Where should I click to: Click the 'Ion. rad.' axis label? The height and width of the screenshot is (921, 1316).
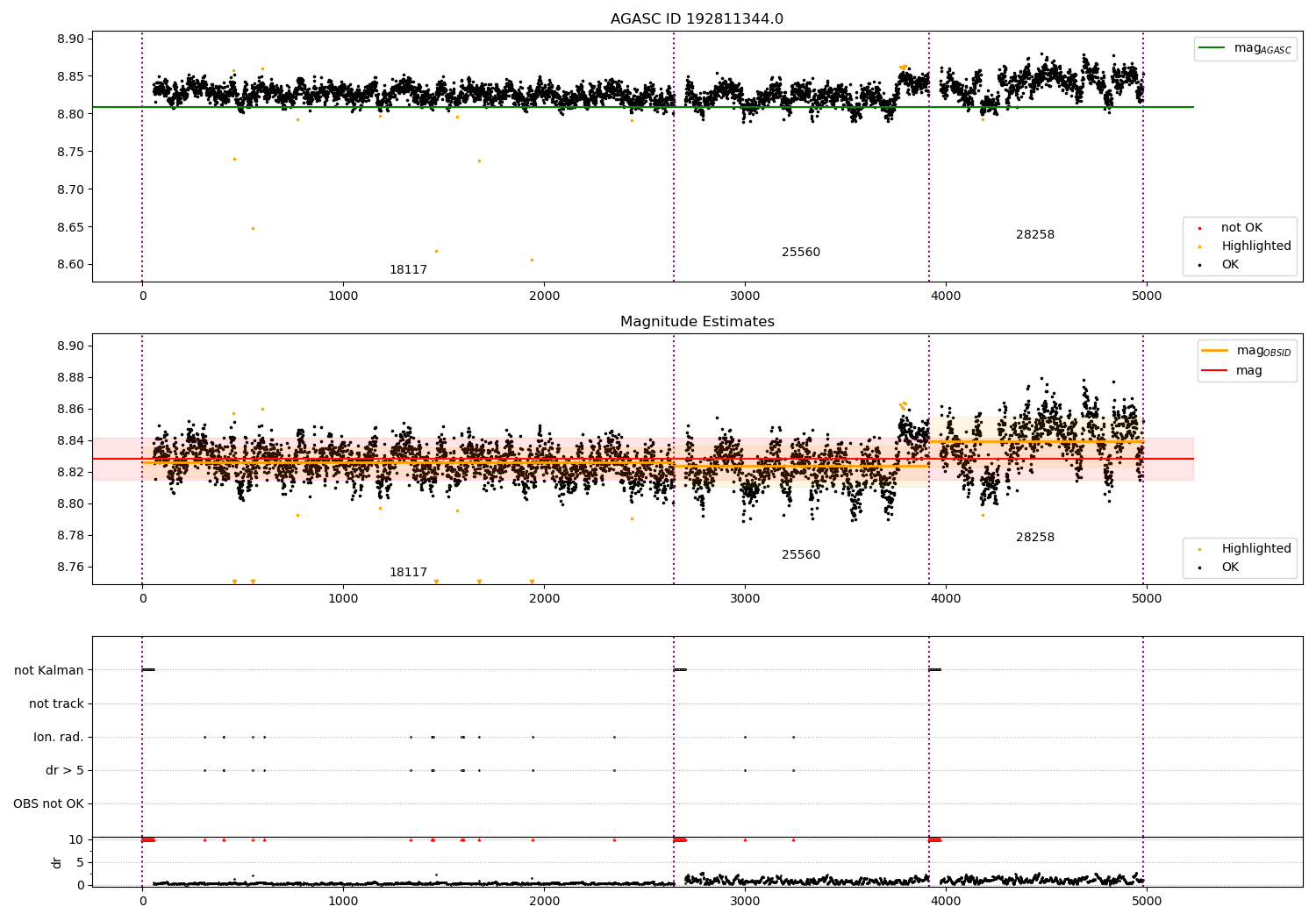pyautogui.click(x=59, y=738)
